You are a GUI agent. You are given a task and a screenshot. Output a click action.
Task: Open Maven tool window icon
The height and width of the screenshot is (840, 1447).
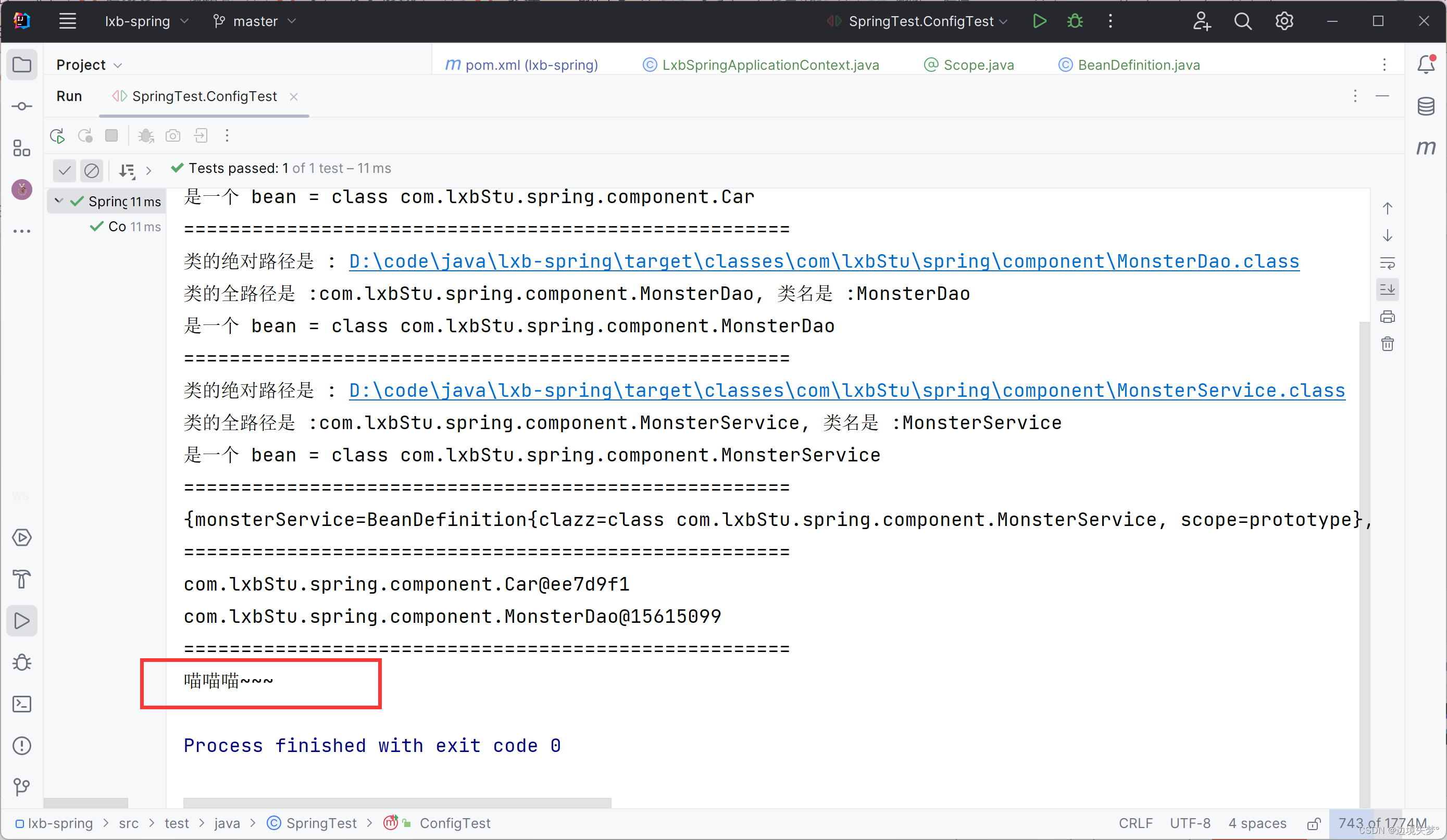1426,147
